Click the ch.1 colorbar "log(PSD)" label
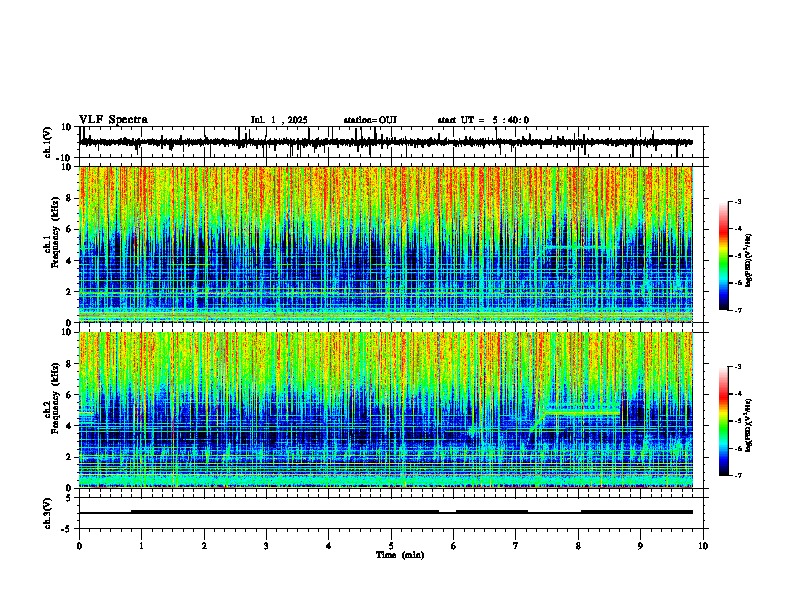Image resolution: width=792 pixels, height=612 pixels. pos(749,260)
